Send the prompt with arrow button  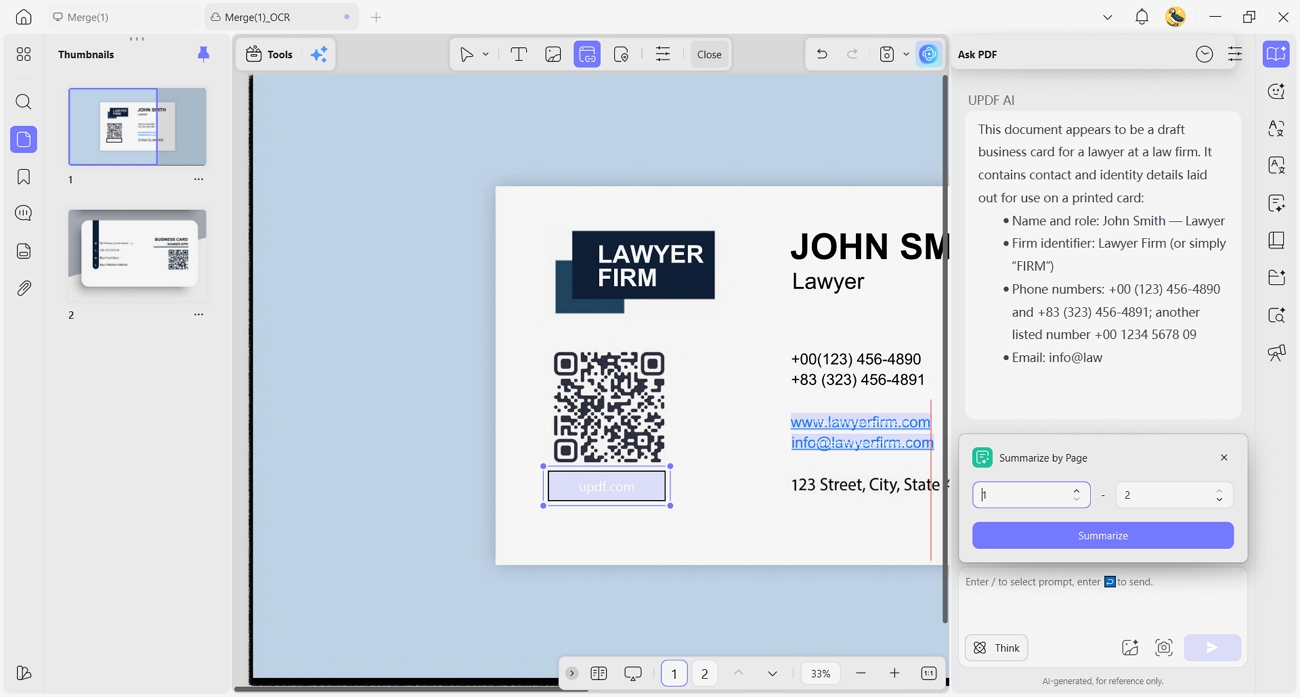click(1212, 648)
